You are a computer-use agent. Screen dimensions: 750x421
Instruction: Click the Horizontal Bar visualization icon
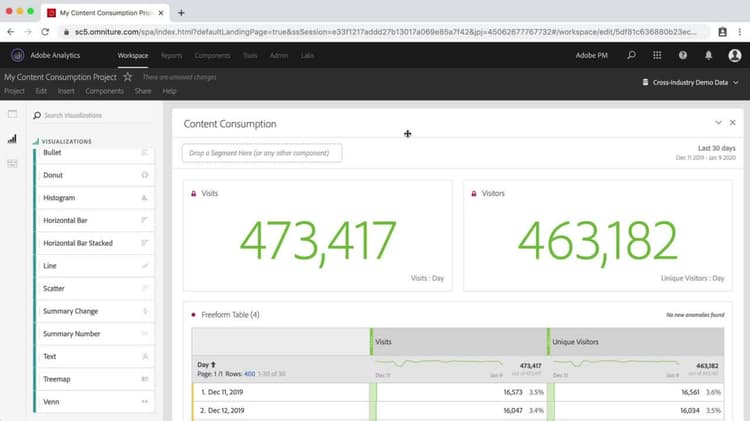tap(144, 220)
